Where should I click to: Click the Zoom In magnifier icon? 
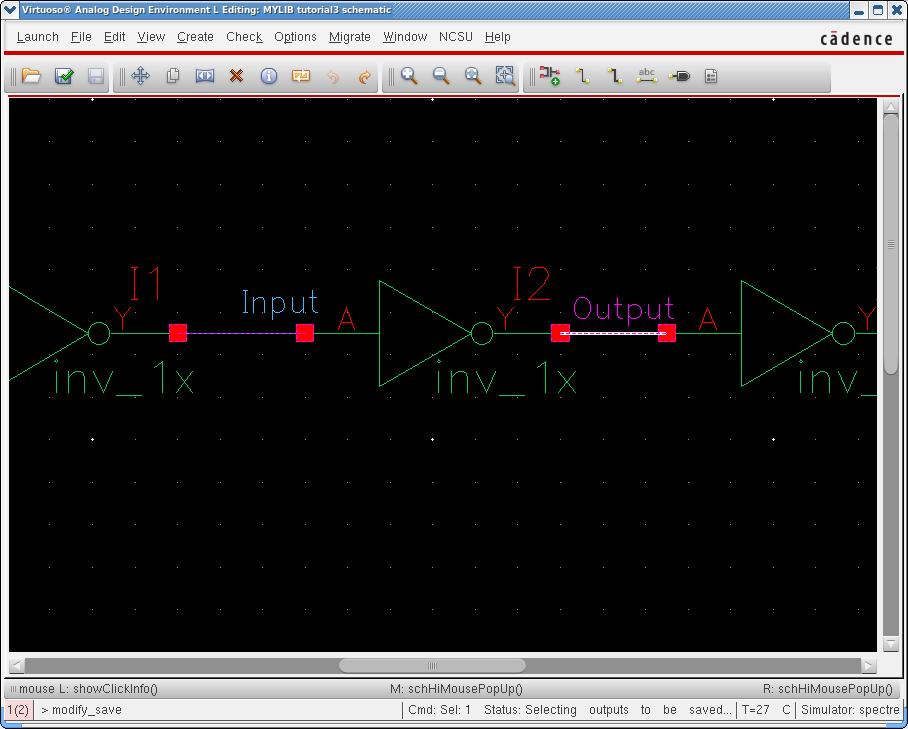click(x=409, y=76)
